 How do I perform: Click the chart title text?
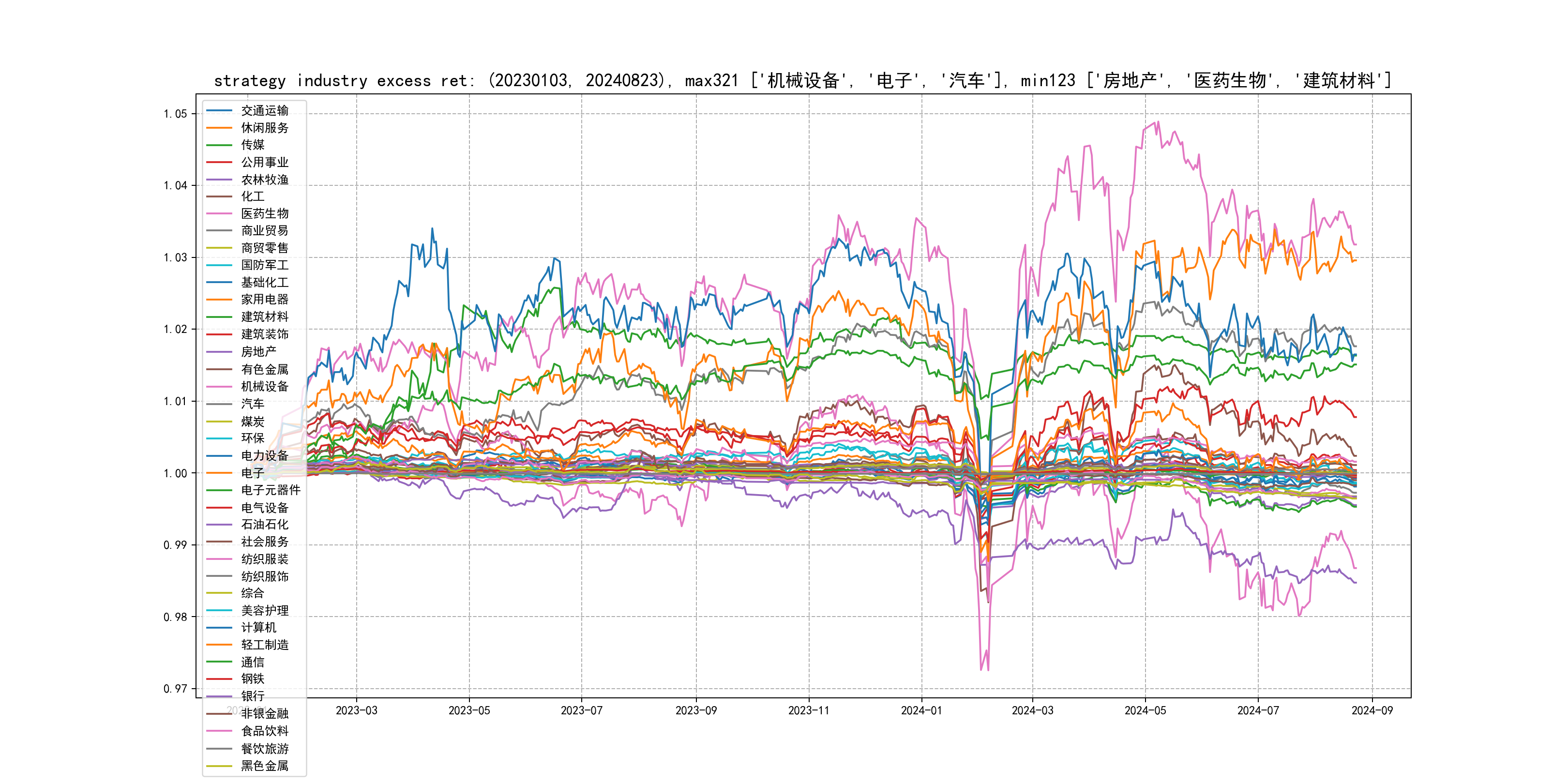pyautogui.click(x=802, y=80)
